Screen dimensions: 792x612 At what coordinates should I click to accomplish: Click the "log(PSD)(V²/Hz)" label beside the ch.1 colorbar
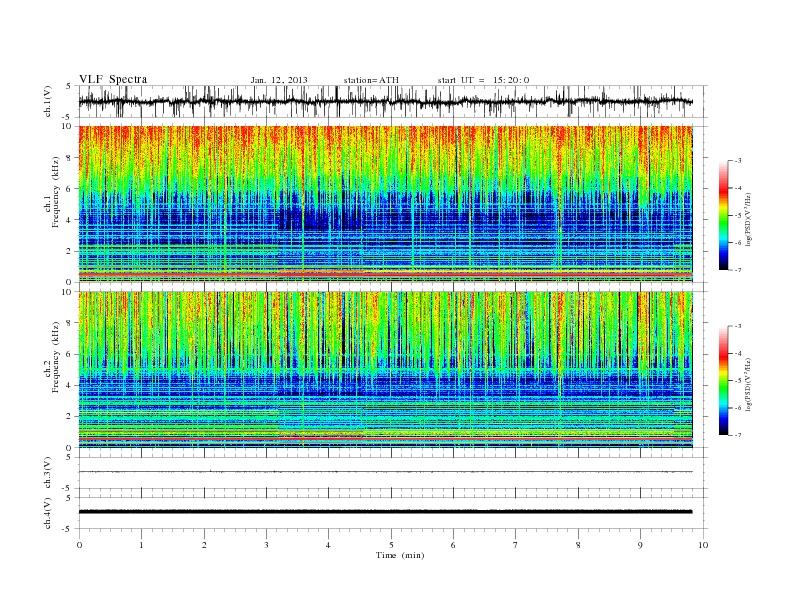click(748, 219)
